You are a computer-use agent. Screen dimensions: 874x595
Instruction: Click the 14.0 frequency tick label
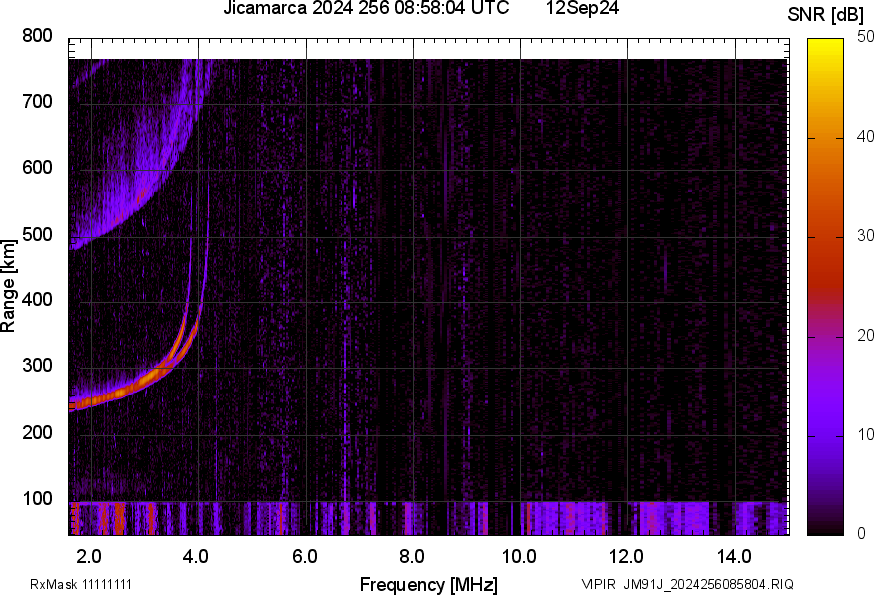[734, 555]
